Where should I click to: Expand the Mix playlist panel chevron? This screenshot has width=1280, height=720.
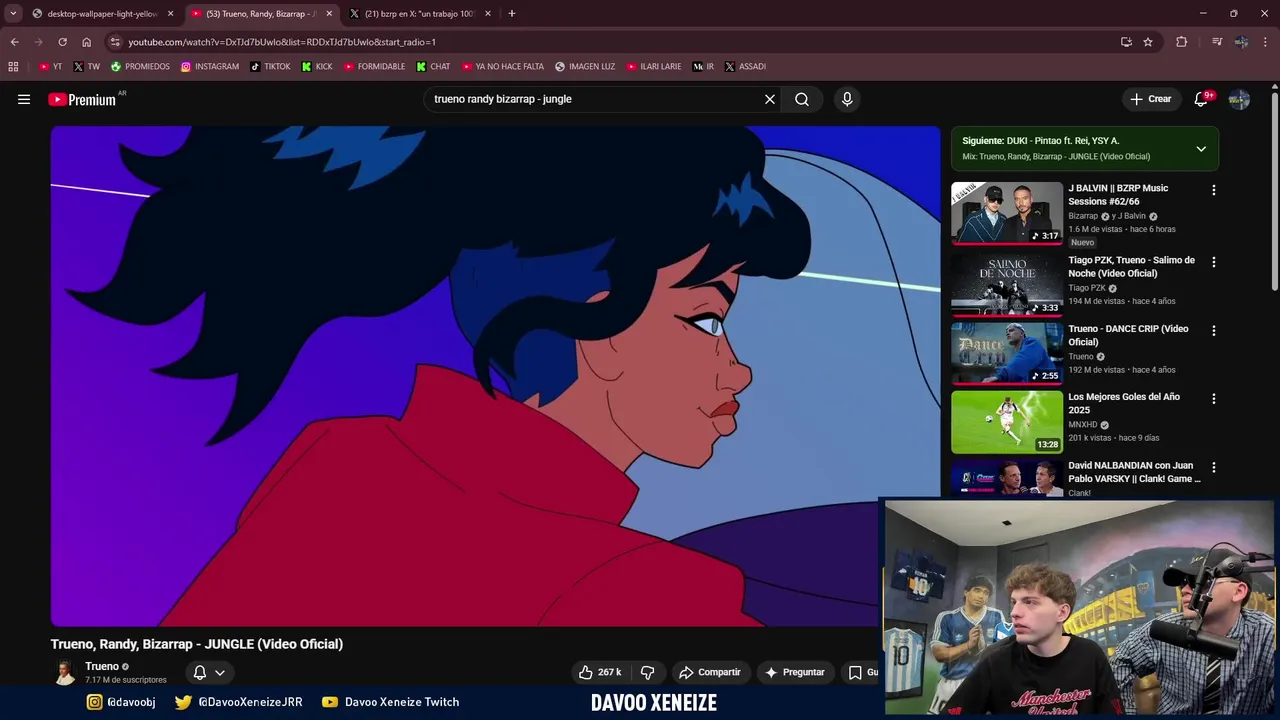tap(1201, 149)
